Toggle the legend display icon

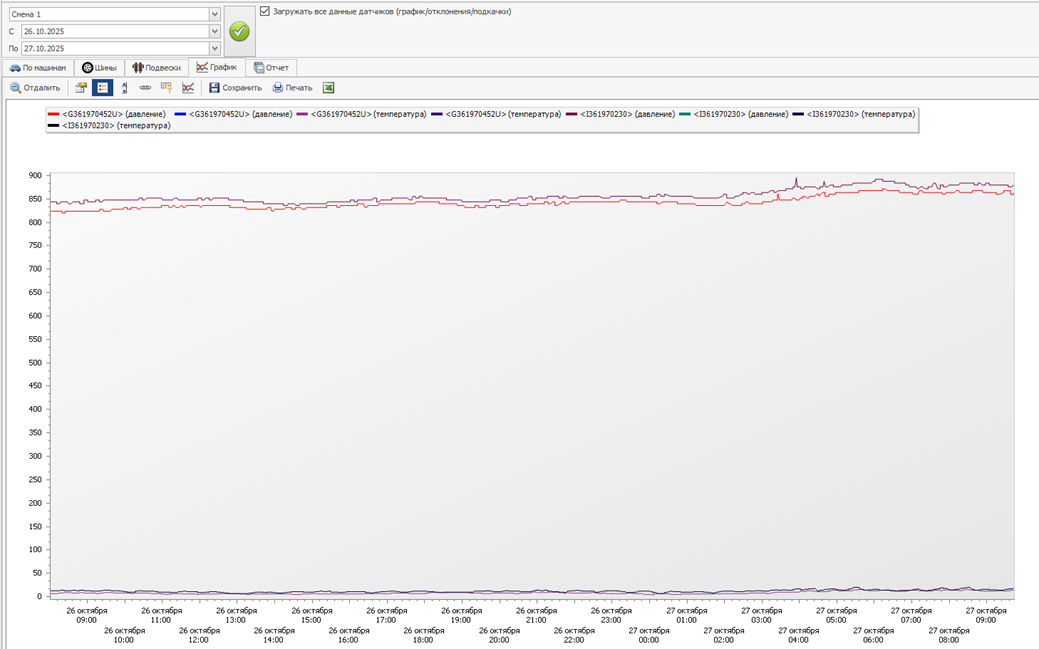point(102,88)
